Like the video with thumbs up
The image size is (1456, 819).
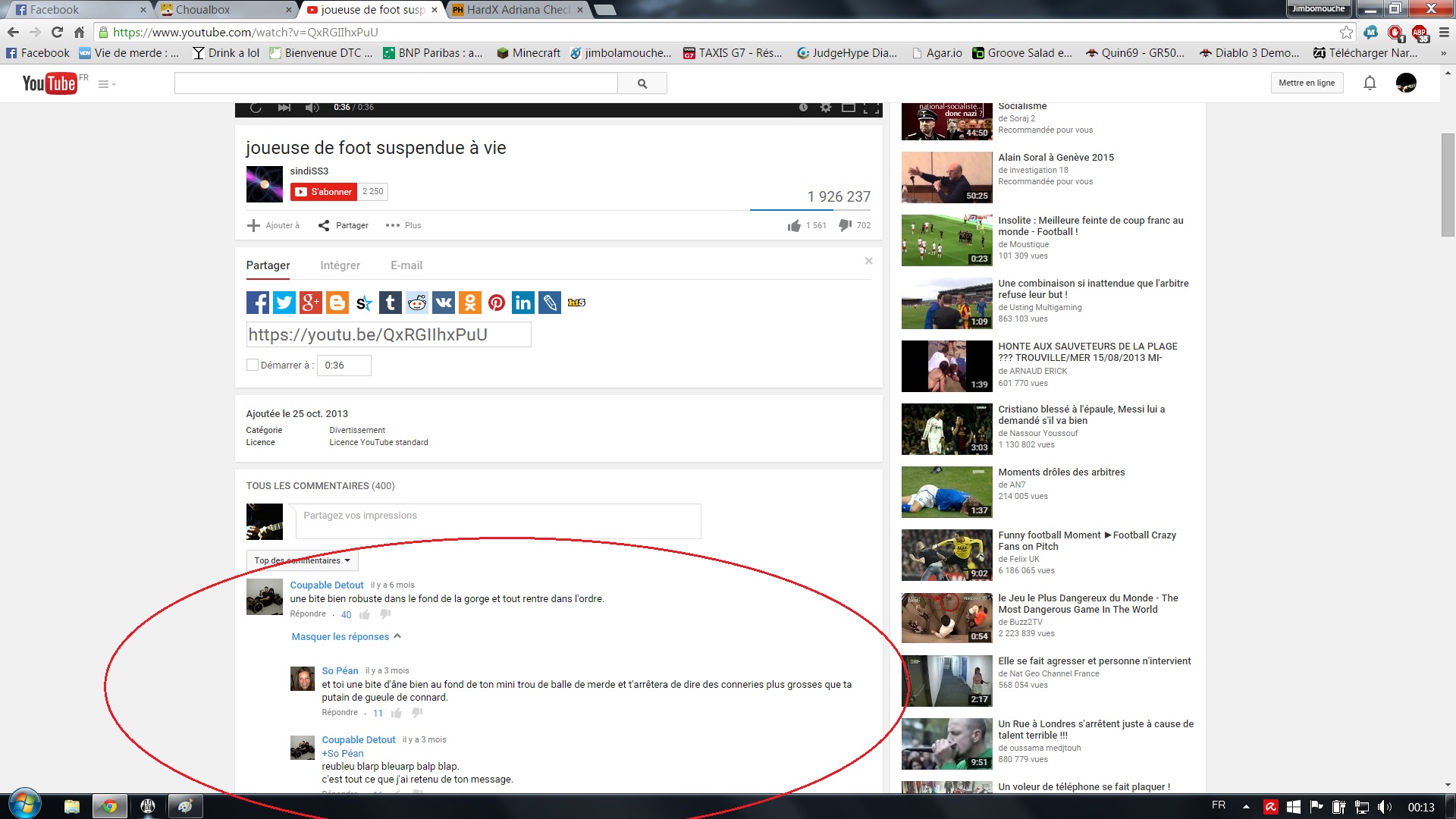click(x=794, y=226)
